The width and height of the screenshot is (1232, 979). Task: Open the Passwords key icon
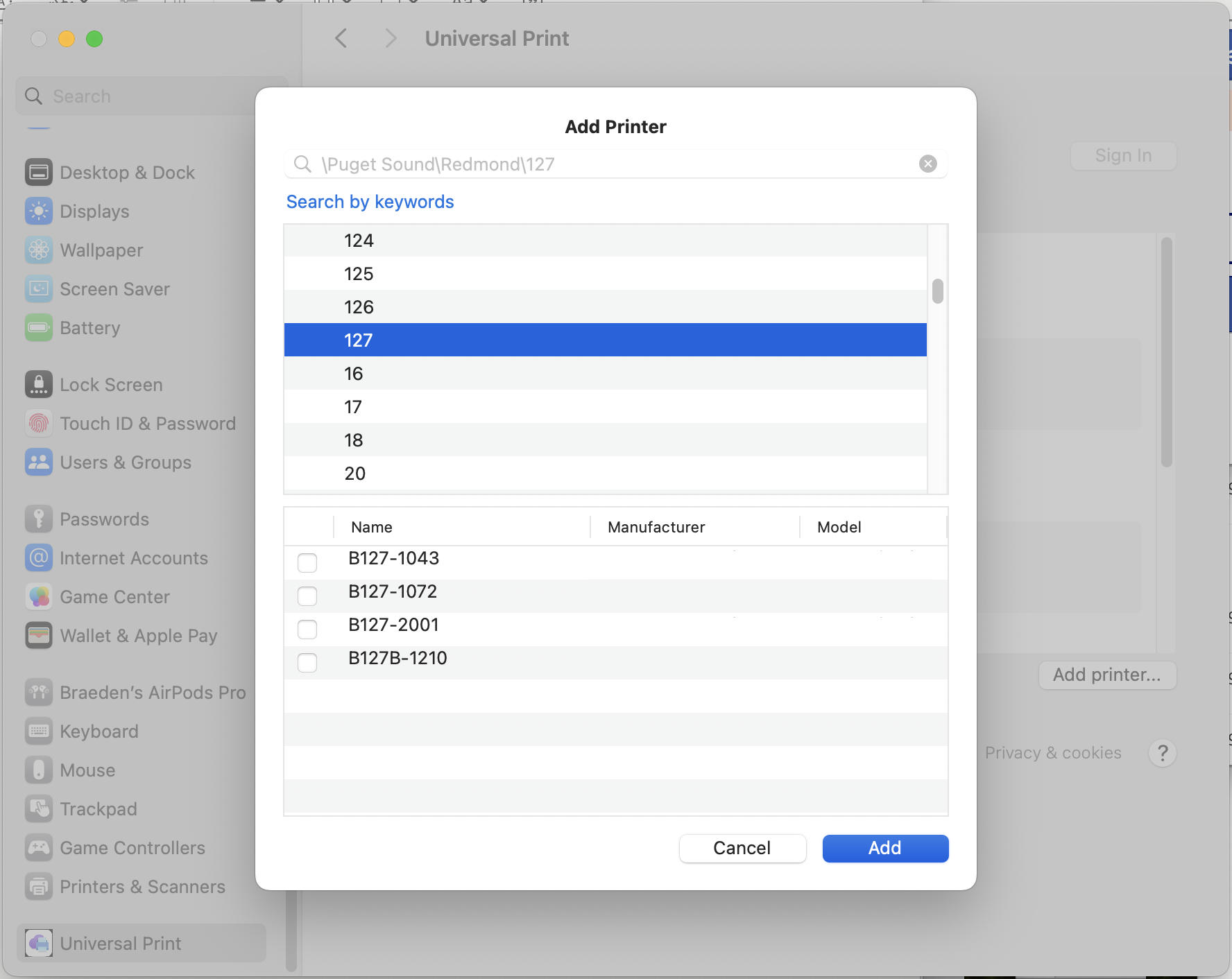(39, 519)
